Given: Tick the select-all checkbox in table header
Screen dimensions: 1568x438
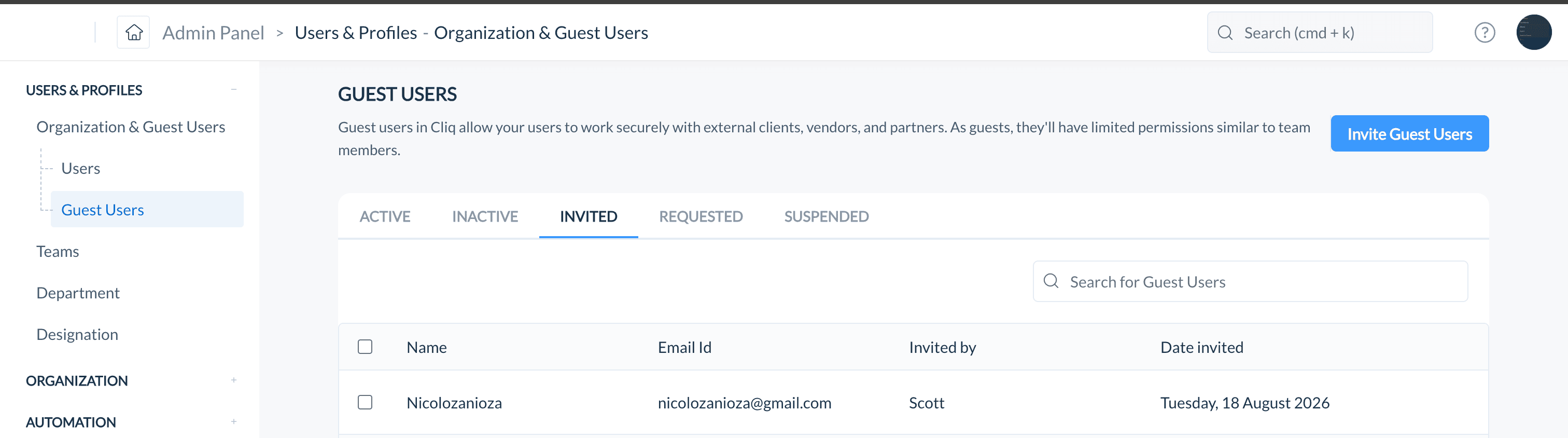Looking at the screenshot, I should (365, 347).
